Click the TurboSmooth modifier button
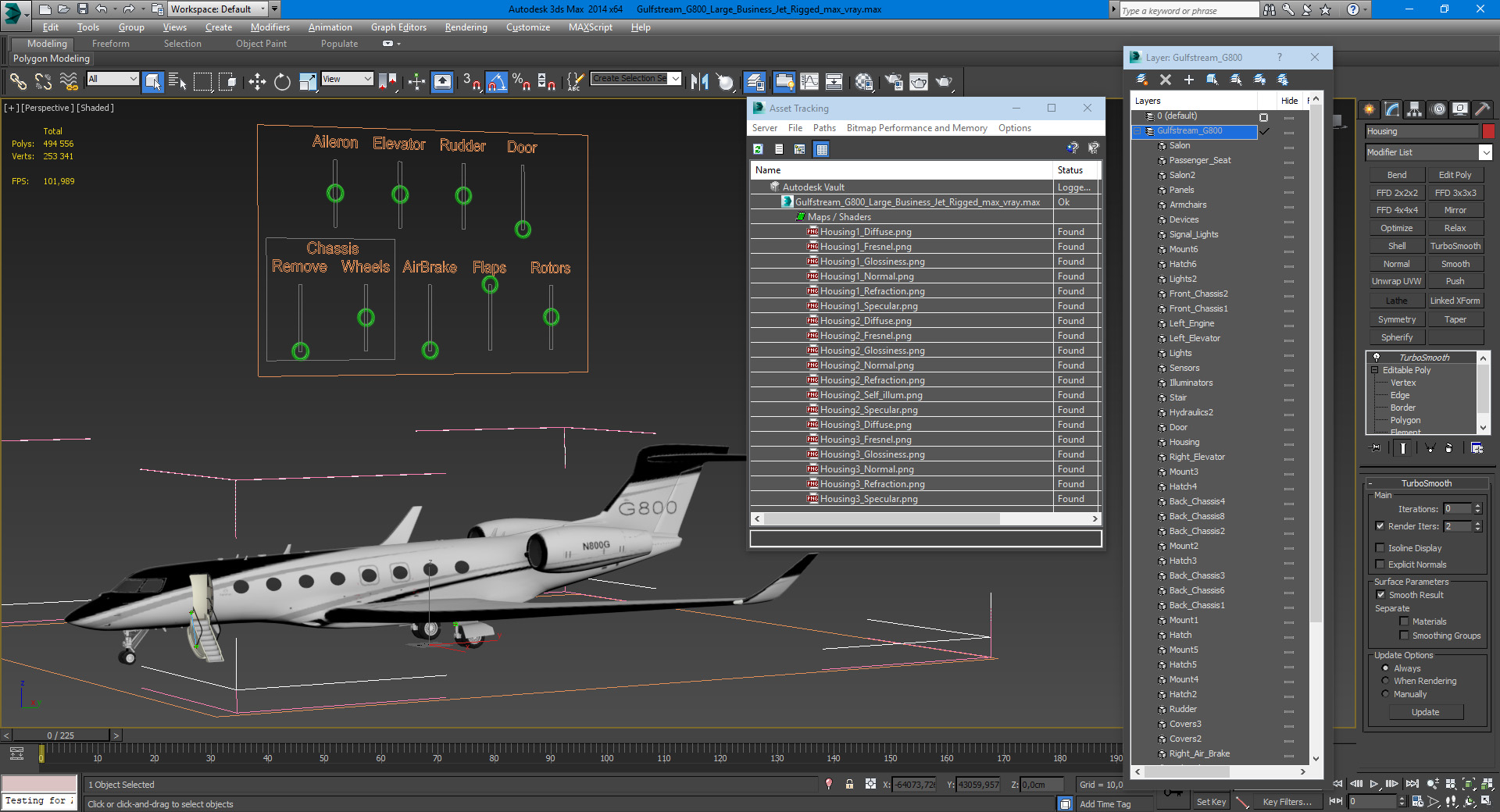This screenshot has height=812, width=1500. [x=1455, y=246]
